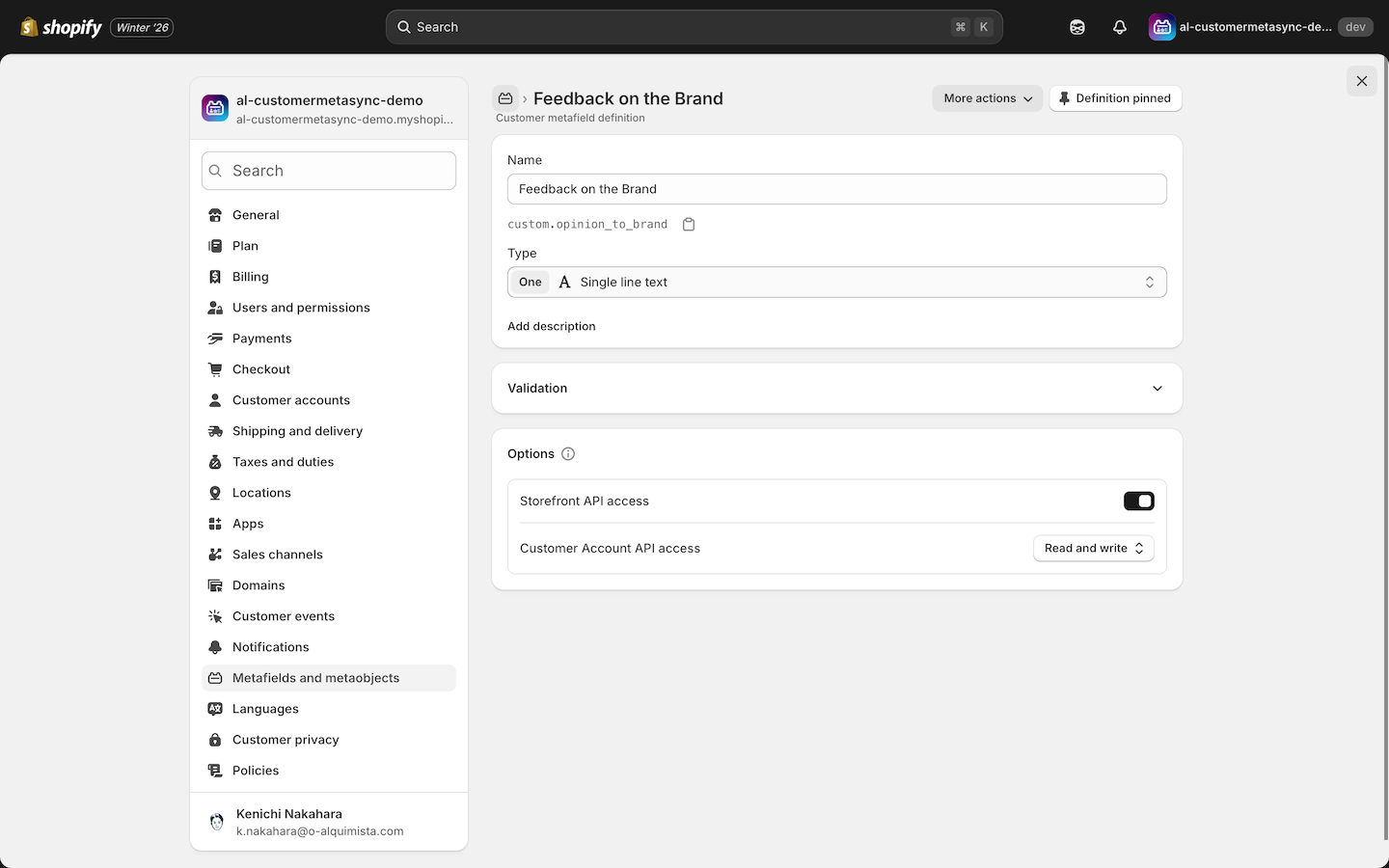Click the metafields breadcrumb icon before Feedback title
This screenshot has height=868, width=1389.
505,97
